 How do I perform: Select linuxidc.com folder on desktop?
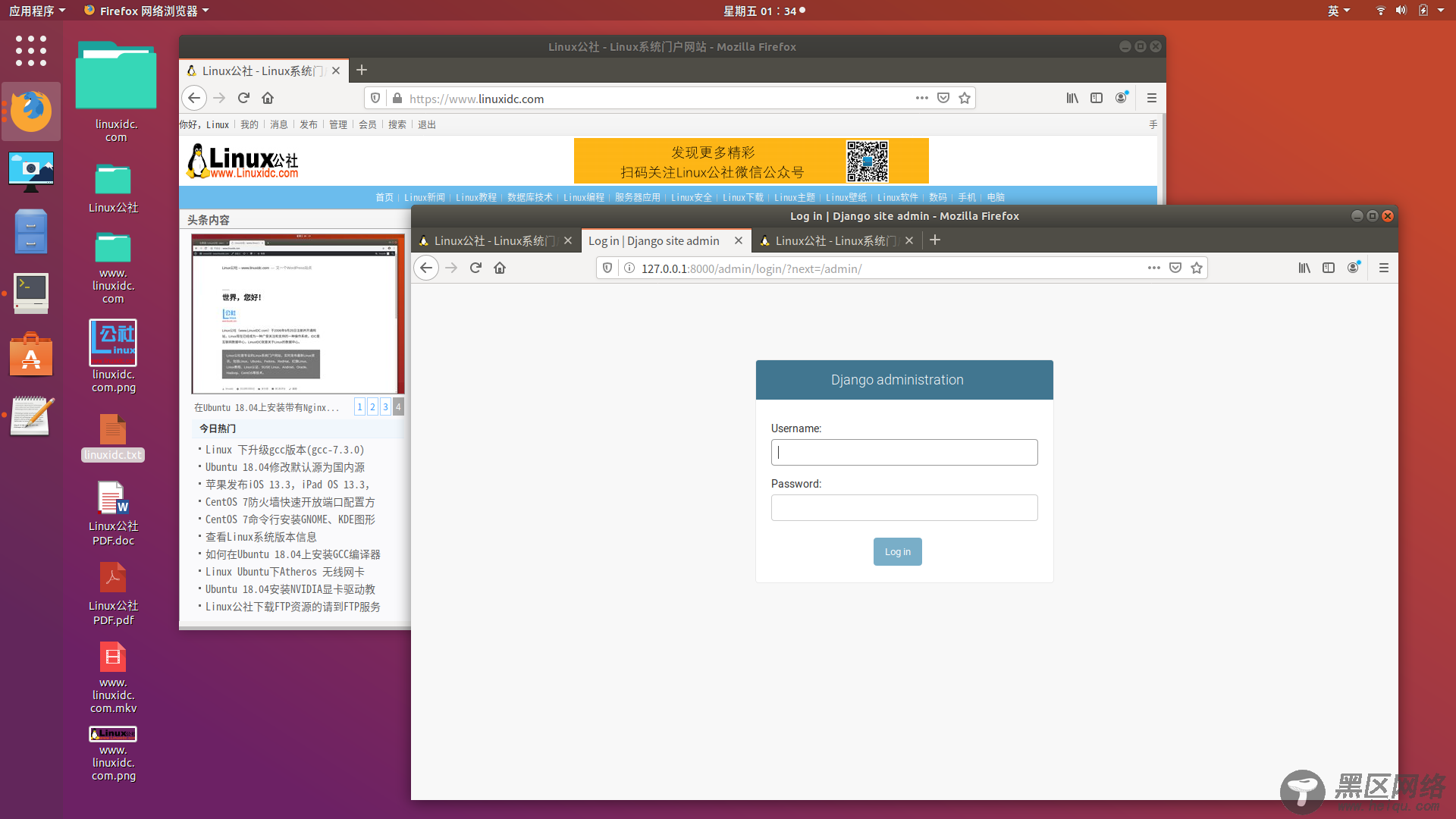(x=116, y=92)
